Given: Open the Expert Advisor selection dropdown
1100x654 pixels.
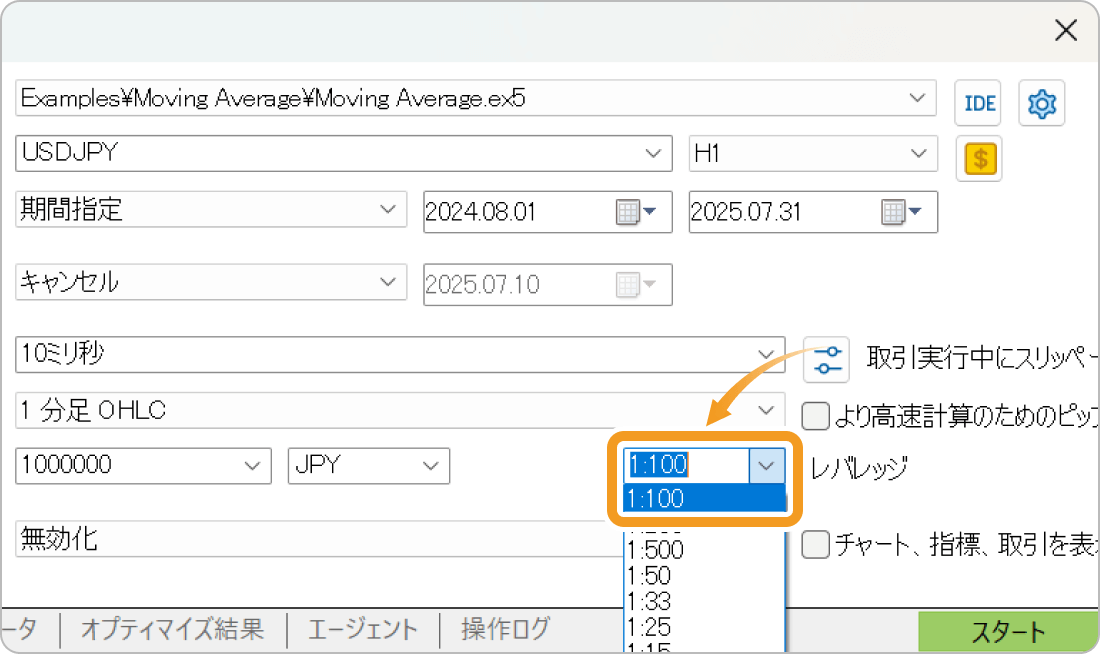Looking at the screenshot, I should (918, 98).
